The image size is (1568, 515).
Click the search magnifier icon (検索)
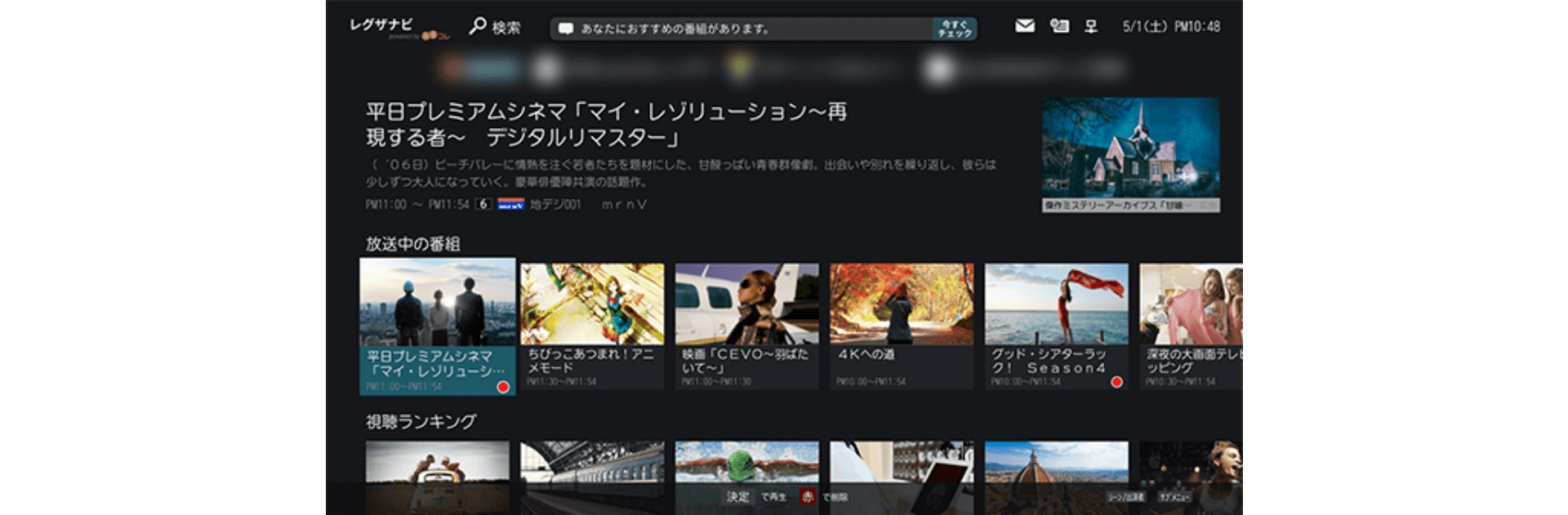tap(478, 27)
